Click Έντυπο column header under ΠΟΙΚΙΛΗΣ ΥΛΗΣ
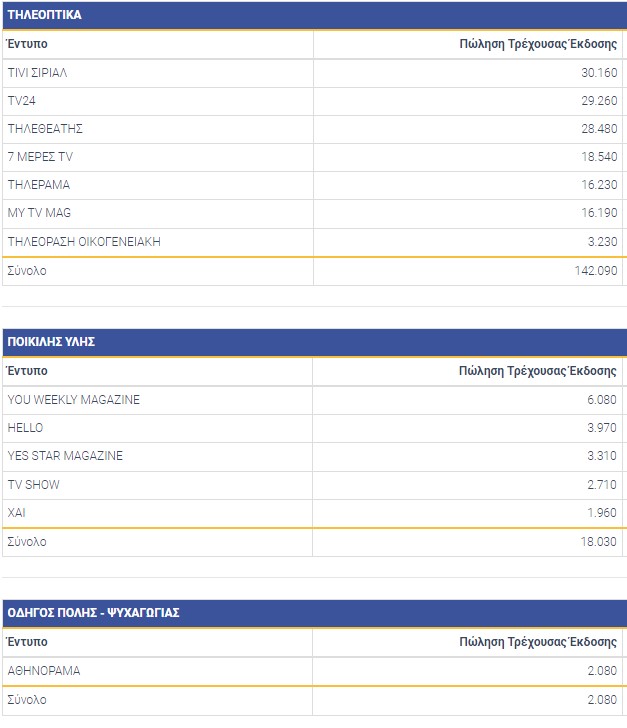Viewport: 627px width, 728px height. (27, 371)
